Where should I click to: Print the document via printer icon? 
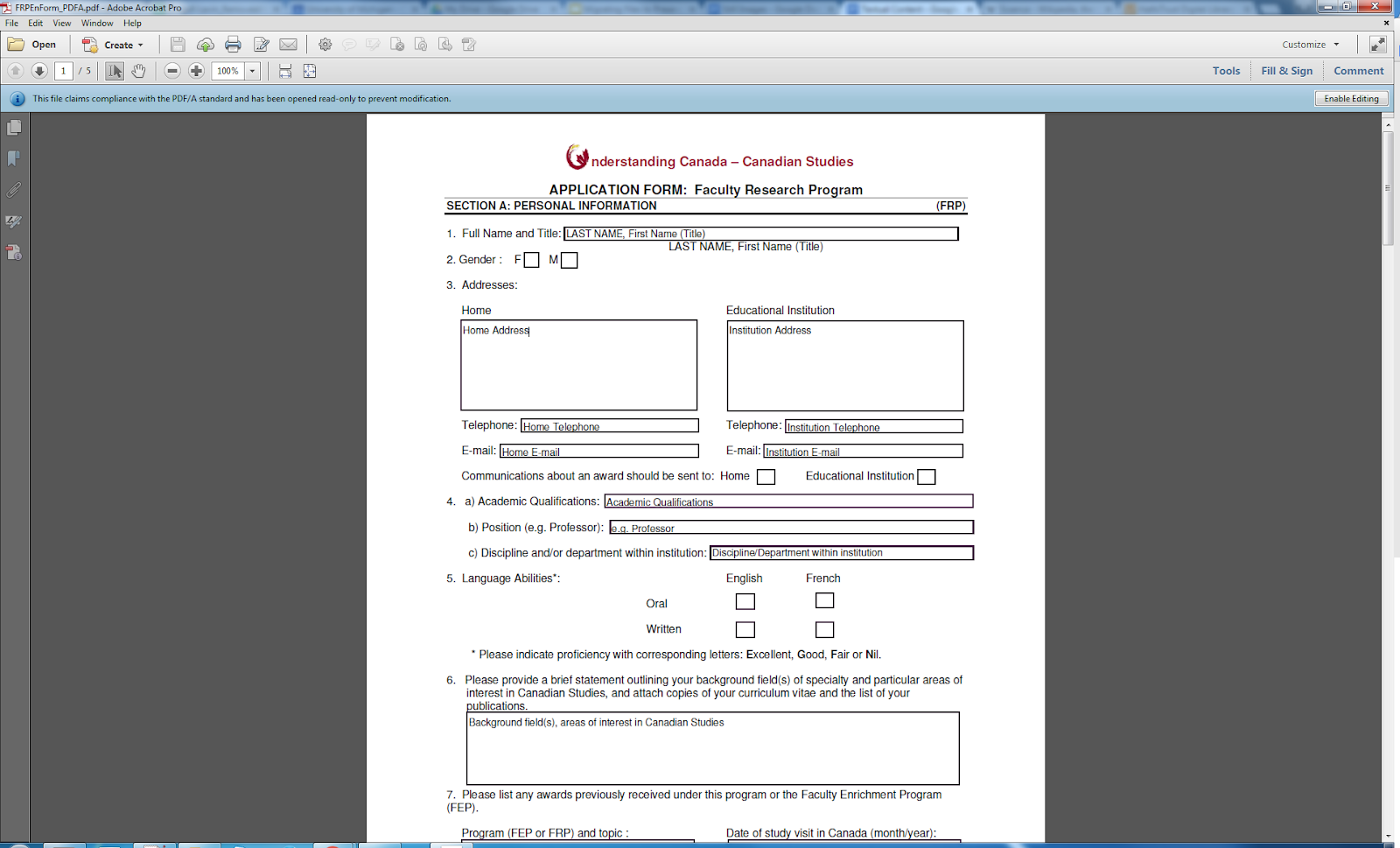click(x=233, y=45)
